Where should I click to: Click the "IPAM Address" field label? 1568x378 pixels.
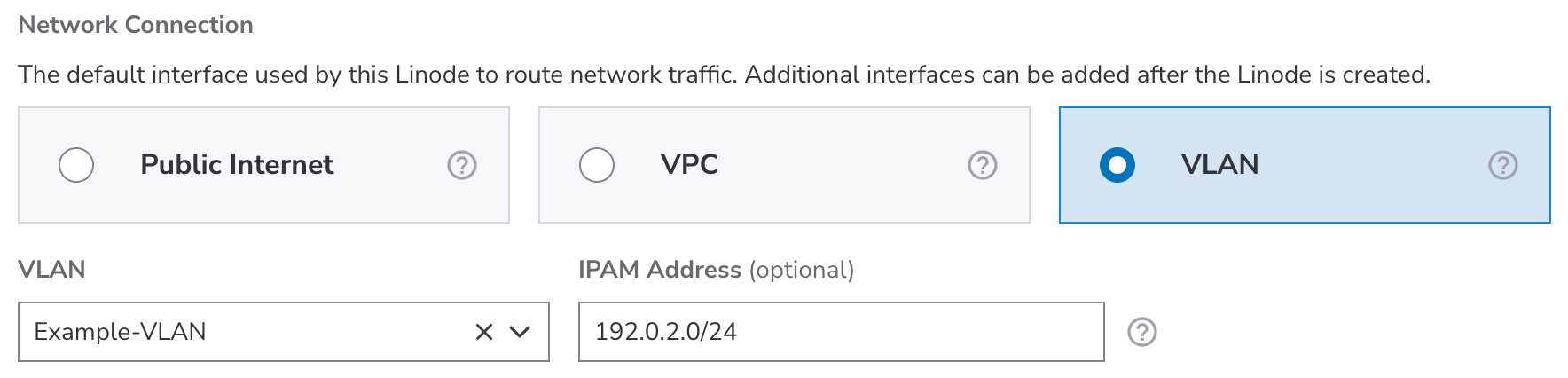659,270
